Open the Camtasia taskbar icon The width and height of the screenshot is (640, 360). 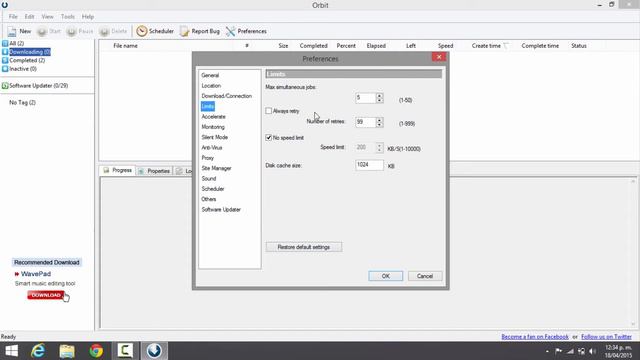click(125, 351)
